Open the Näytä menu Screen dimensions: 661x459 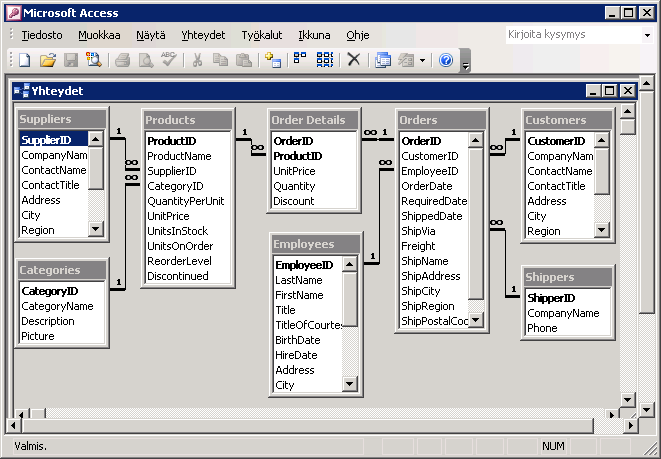coord(151,35)
